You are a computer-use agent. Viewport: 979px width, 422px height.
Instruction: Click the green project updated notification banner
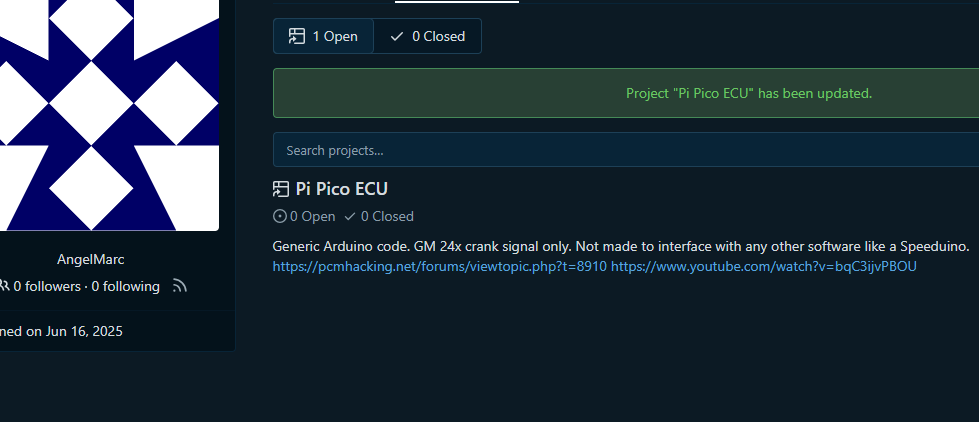[x=626, y=93]
